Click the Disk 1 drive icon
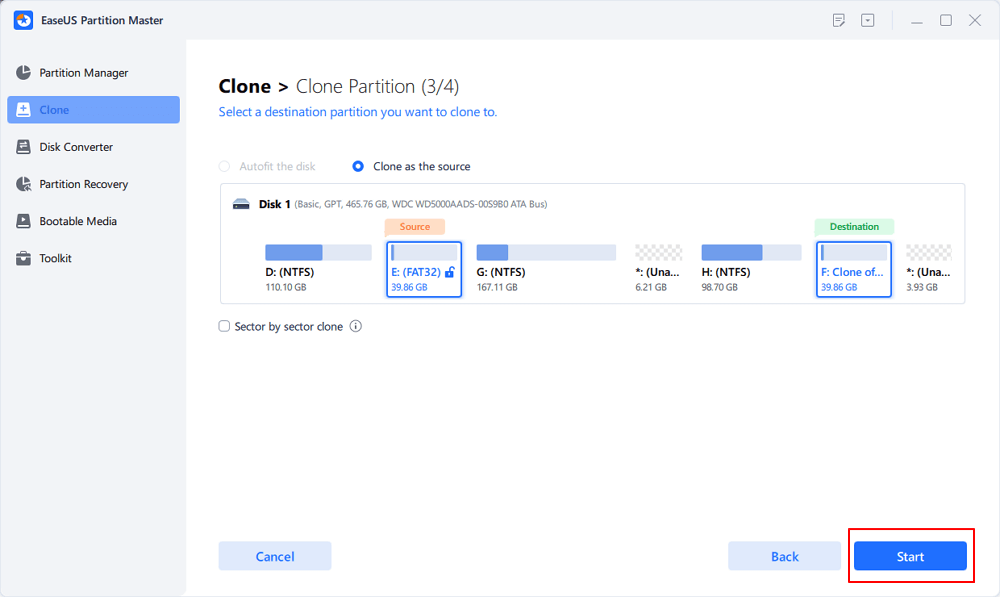 (x=241, y=204)
